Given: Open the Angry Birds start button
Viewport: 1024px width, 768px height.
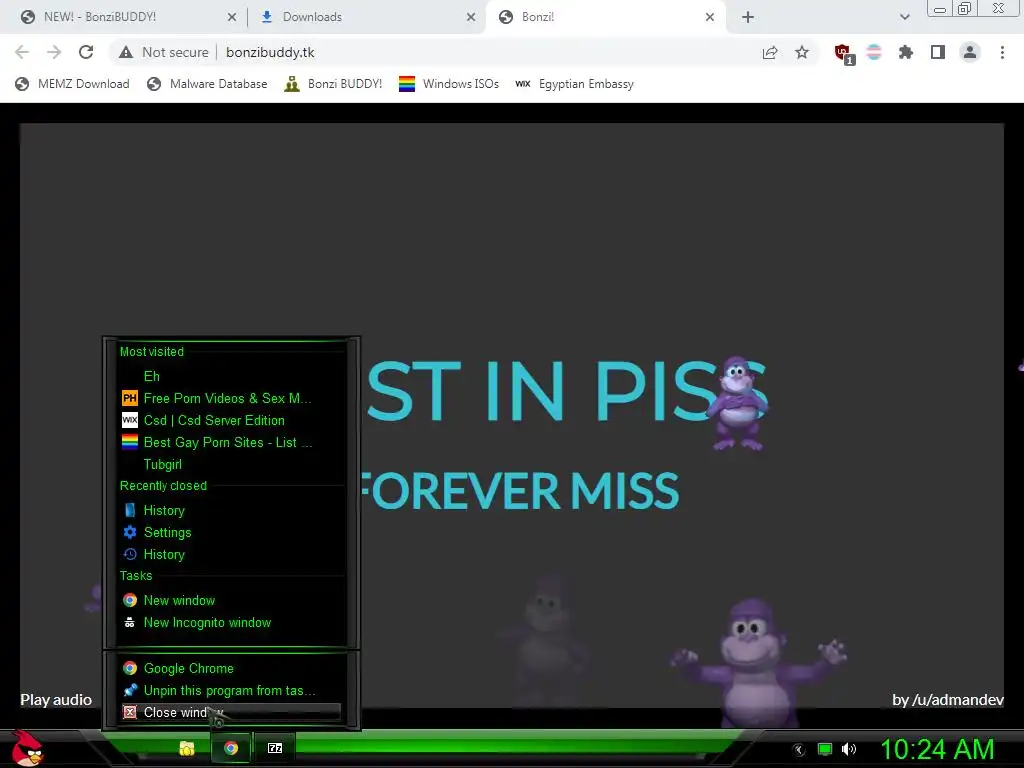Looking at the screenshot, I should pos(27,748).
